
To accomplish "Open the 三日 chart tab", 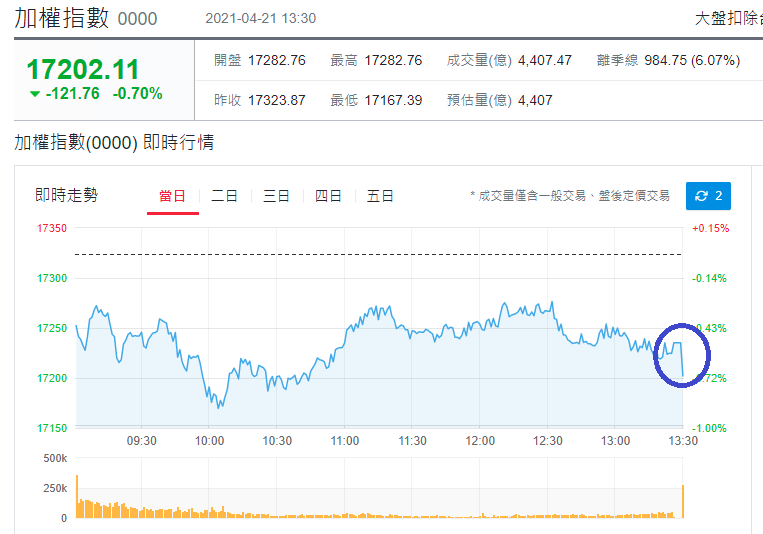I will 276,196.
